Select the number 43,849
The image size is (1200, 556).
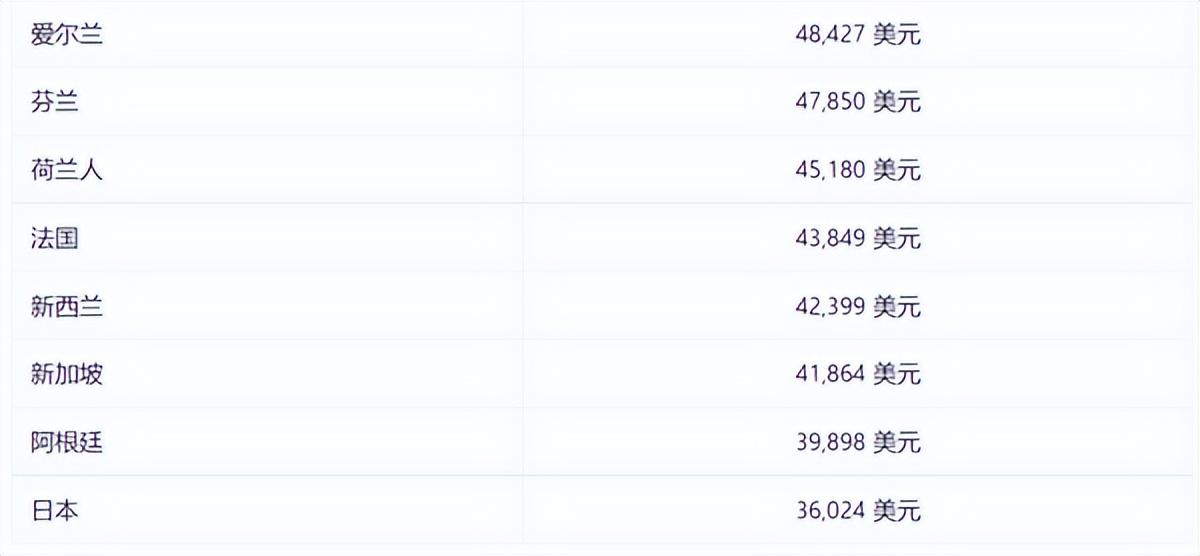click(830, 238)
